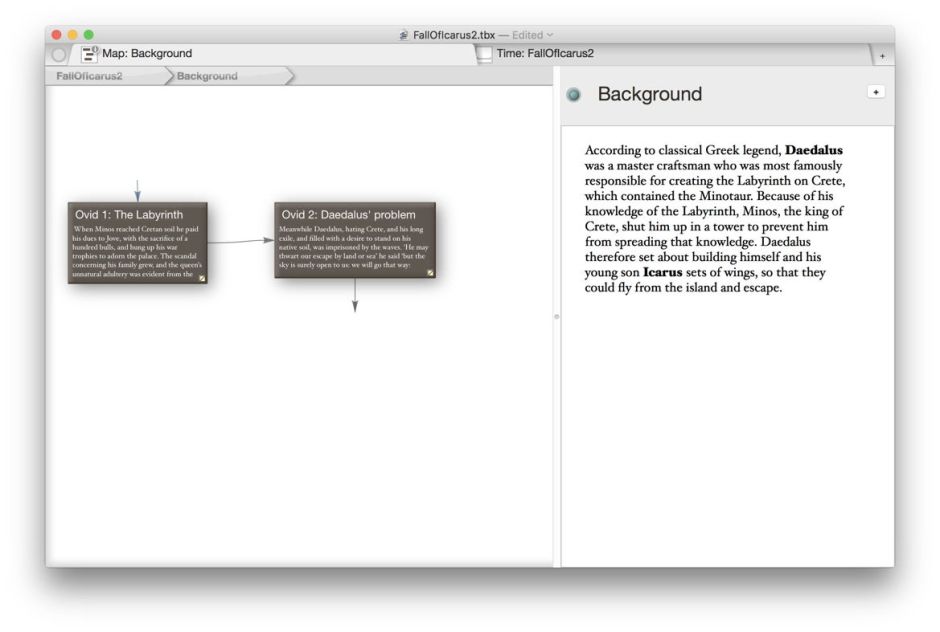Select the Ovid 1: The Labyrinth note
This screenshot has width=940, height=632.
click(136, 243)
